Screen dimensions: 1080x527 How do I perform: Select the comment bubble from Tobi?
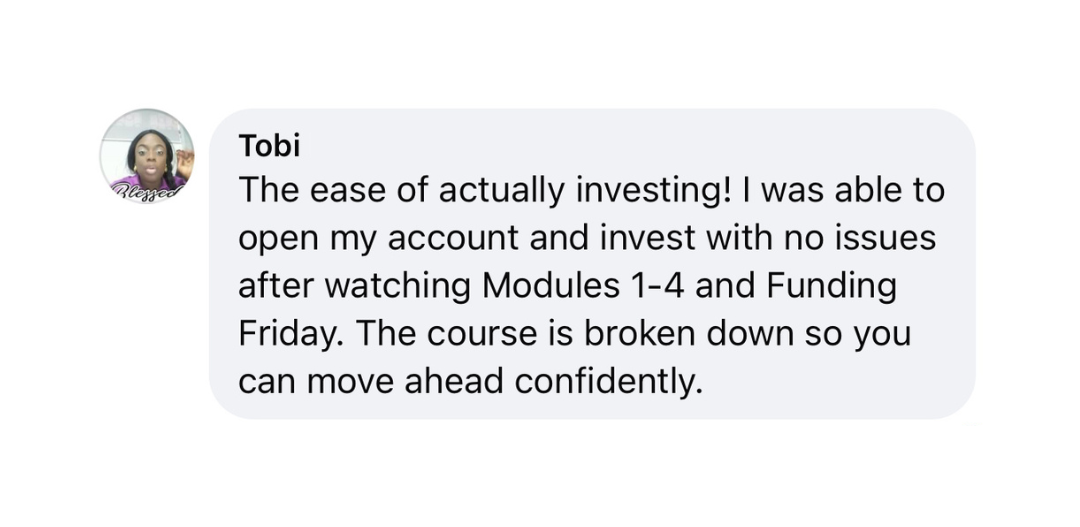pos(592,263)
